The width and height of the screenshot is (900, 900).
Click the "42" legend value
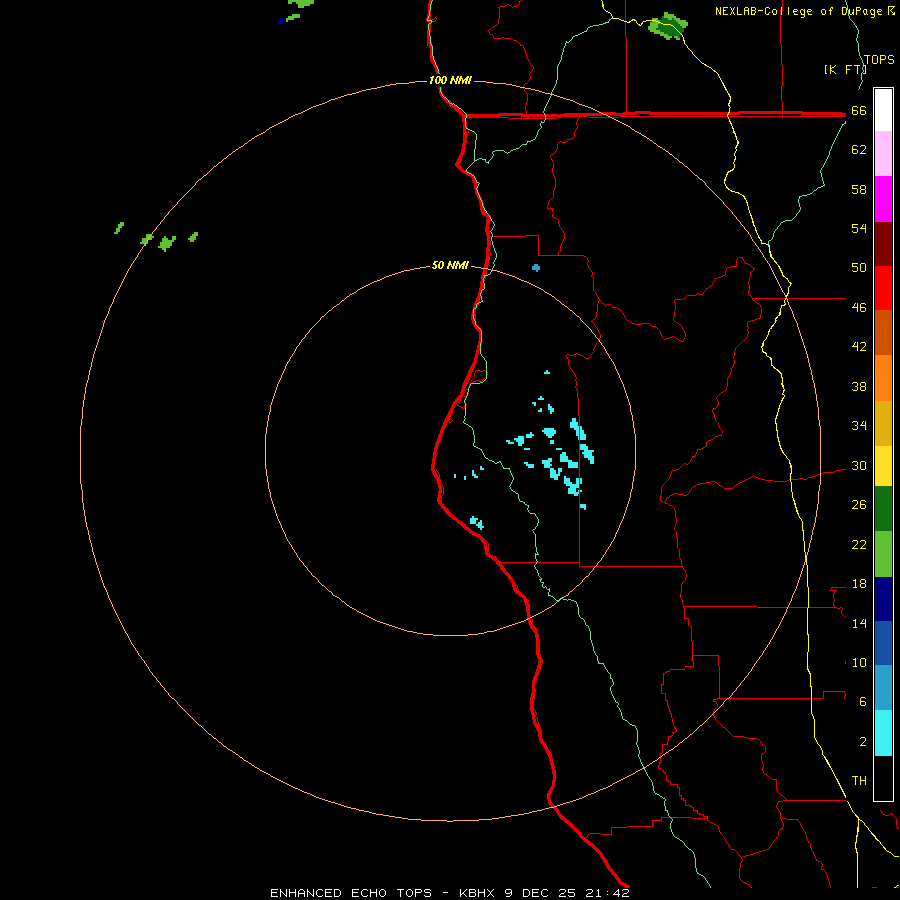tap(859, 347)
